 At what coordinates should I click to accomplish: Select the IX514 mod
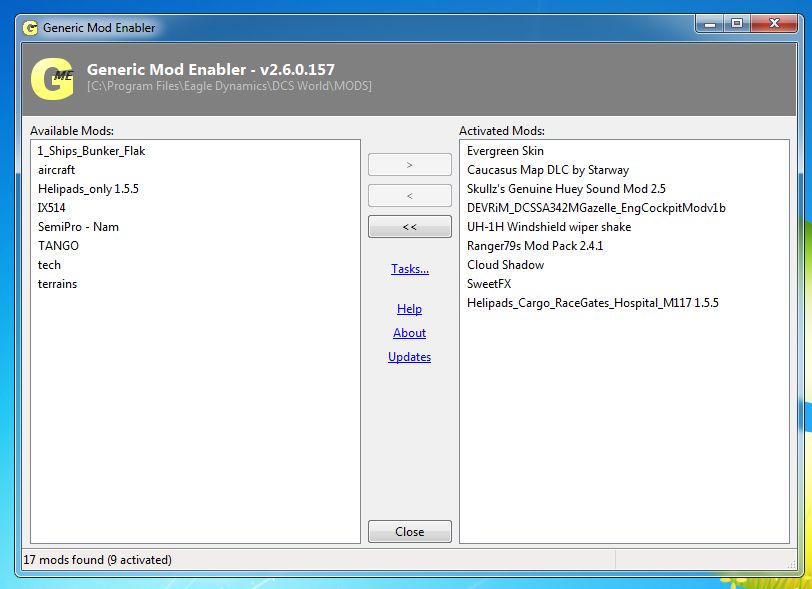coord(51,208)
